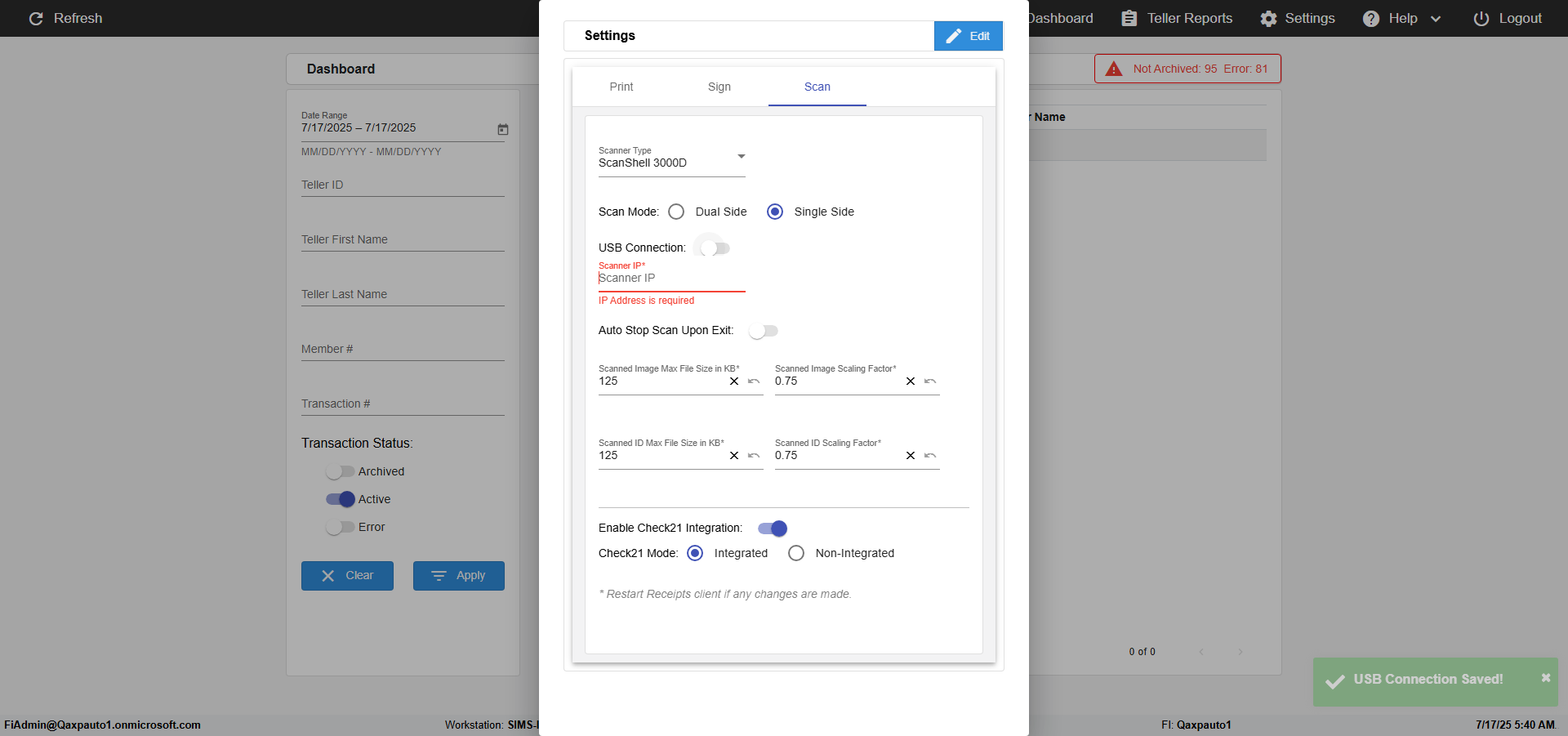The height and width of the screenshot is (736, 1568).
Task: Toggle the Archived transaction status
Action: coord(340,471)
